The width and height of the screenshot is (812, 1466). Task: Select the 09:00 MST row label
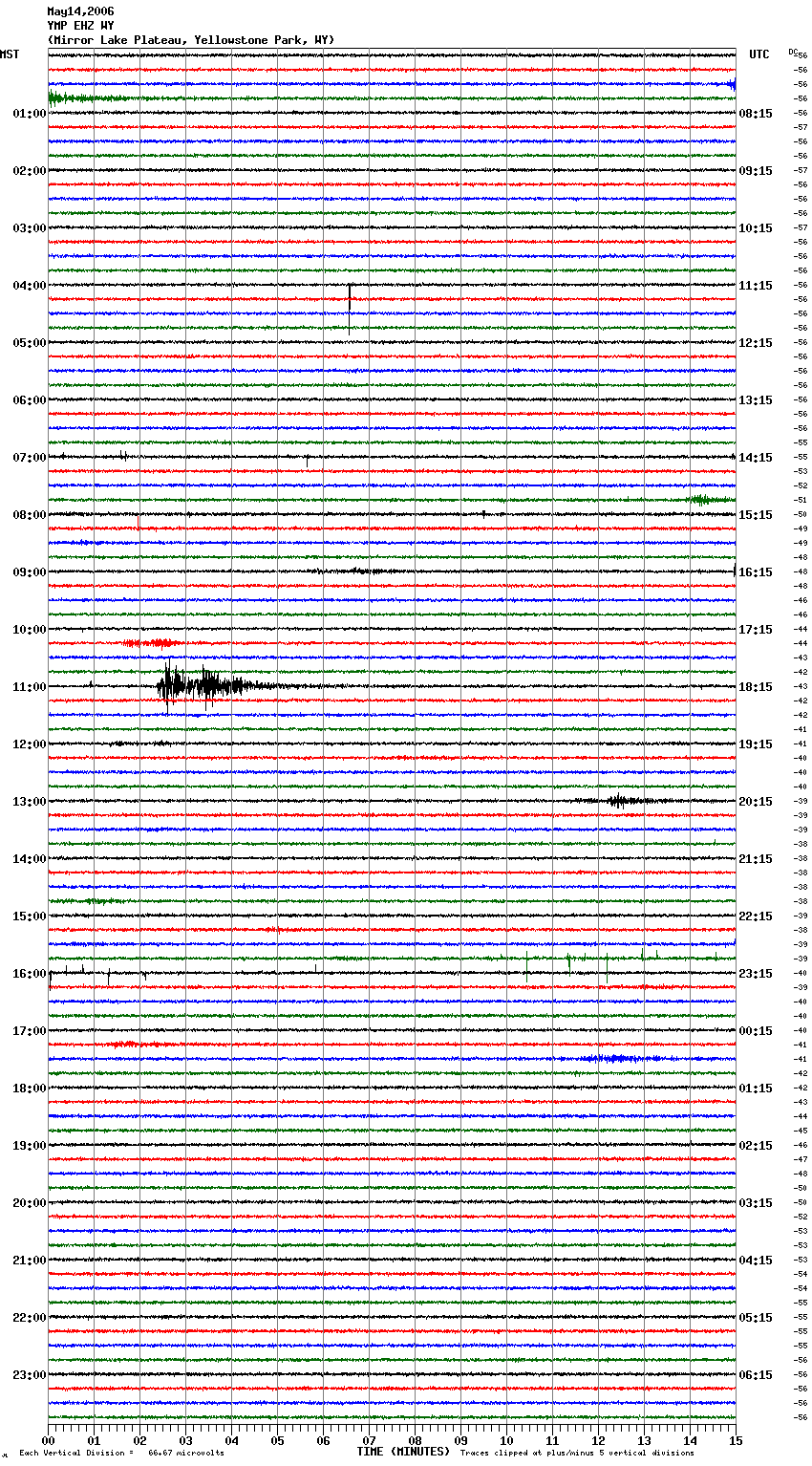pyautogui.click(x=30, y=572)
